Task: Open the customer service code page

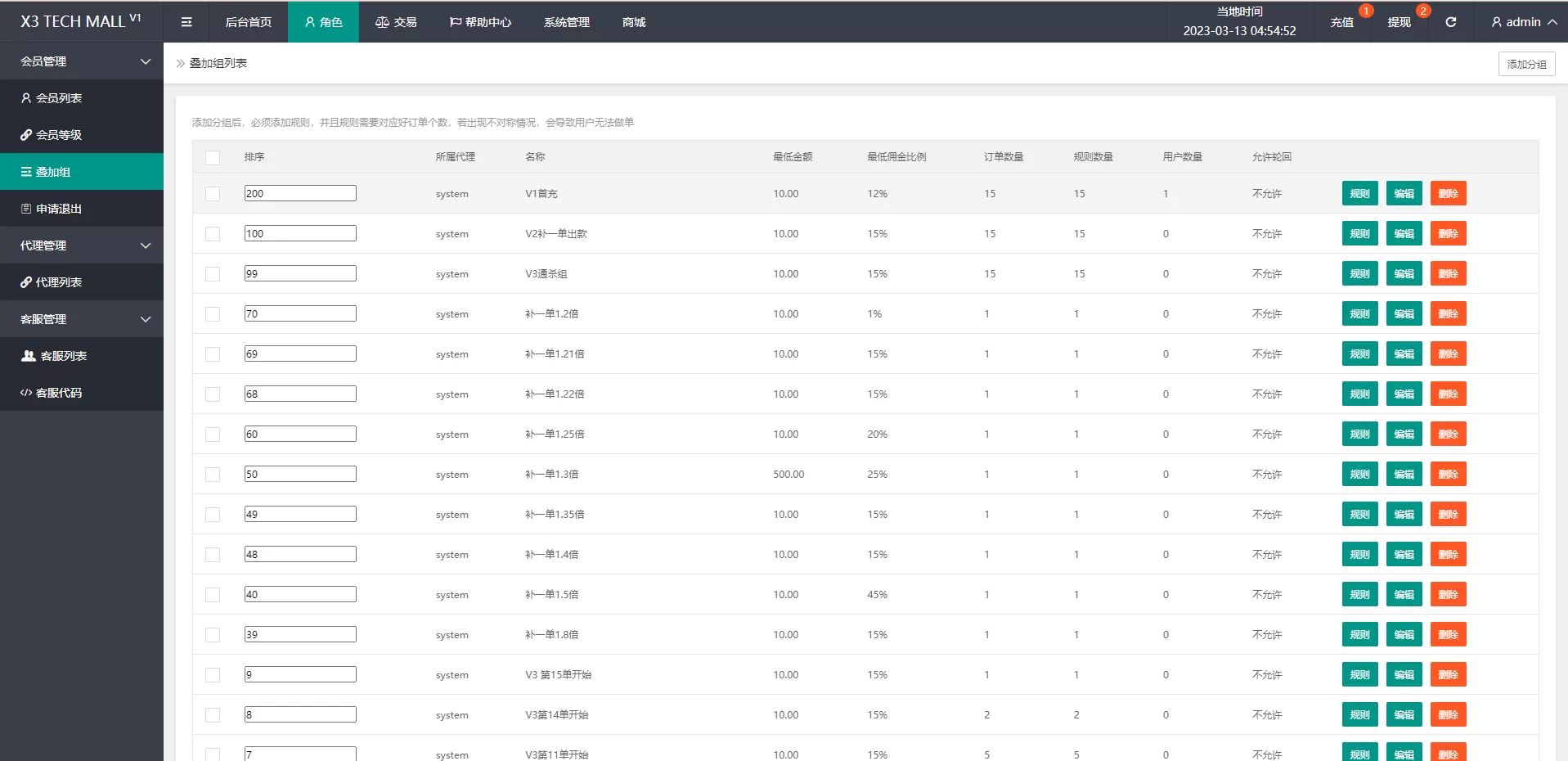Action: (x=59, y=393)
